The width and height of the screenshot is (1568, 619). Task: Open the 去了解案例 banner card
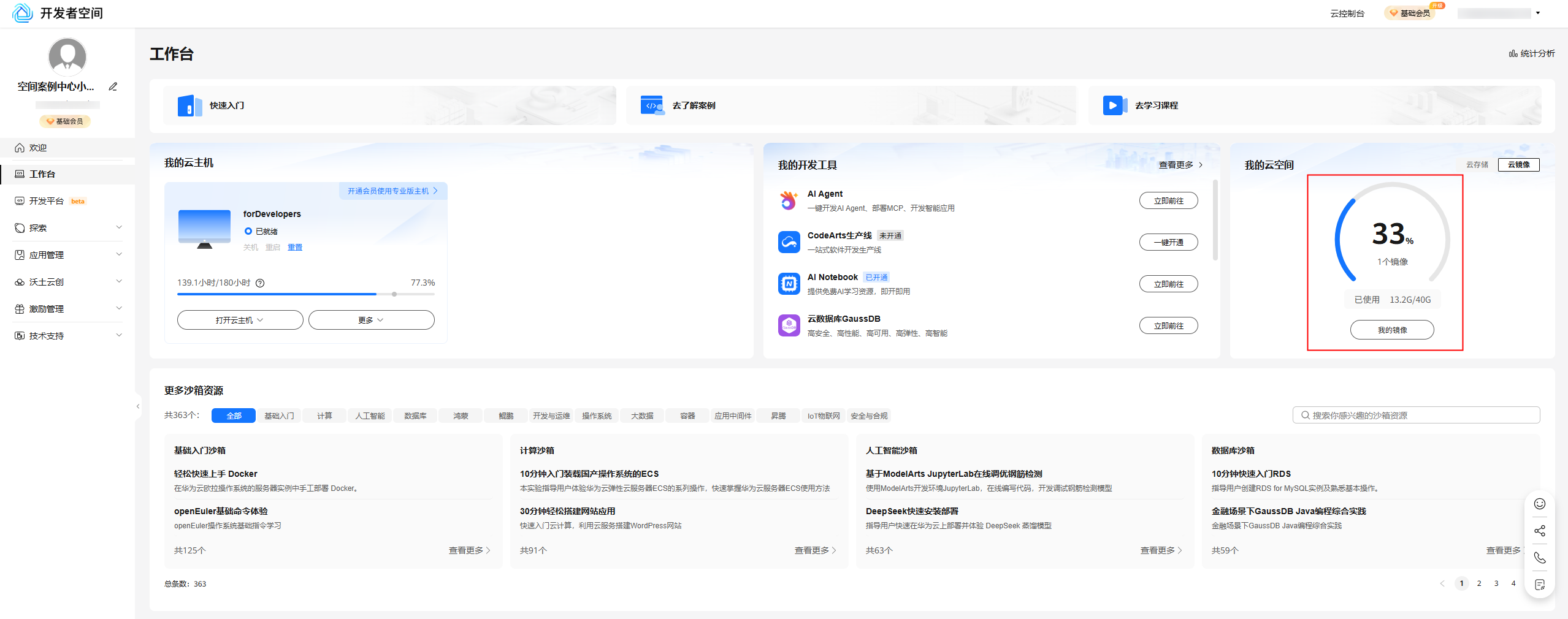(x=851, y=105)
